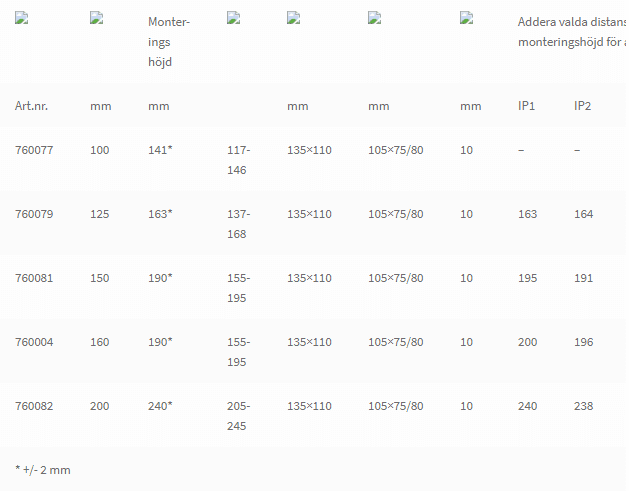Screen dimensions: 629x491
Task: Click the Art.nr. header cell
Action: [x=31, y=106]
